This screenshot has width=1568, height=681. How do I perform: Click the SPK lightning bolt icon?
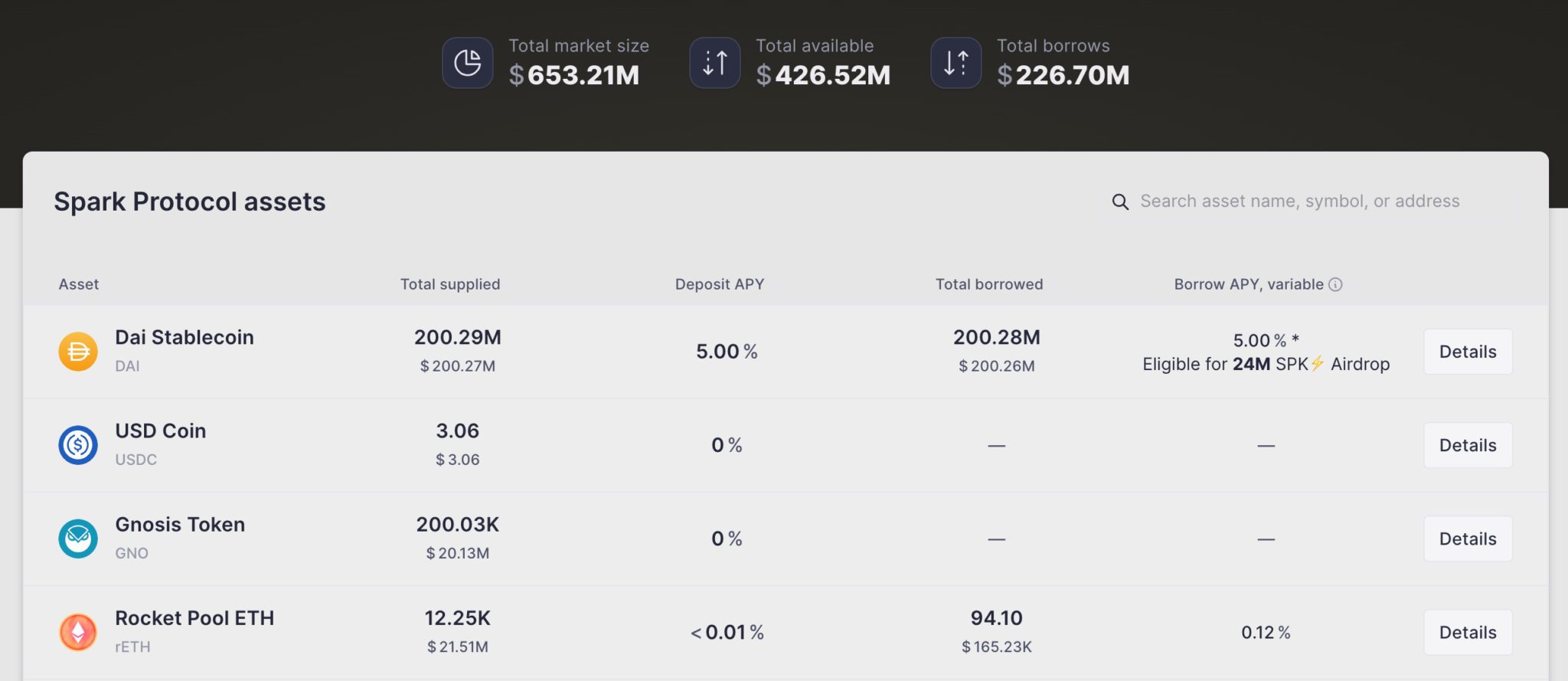click(1318, 364)
